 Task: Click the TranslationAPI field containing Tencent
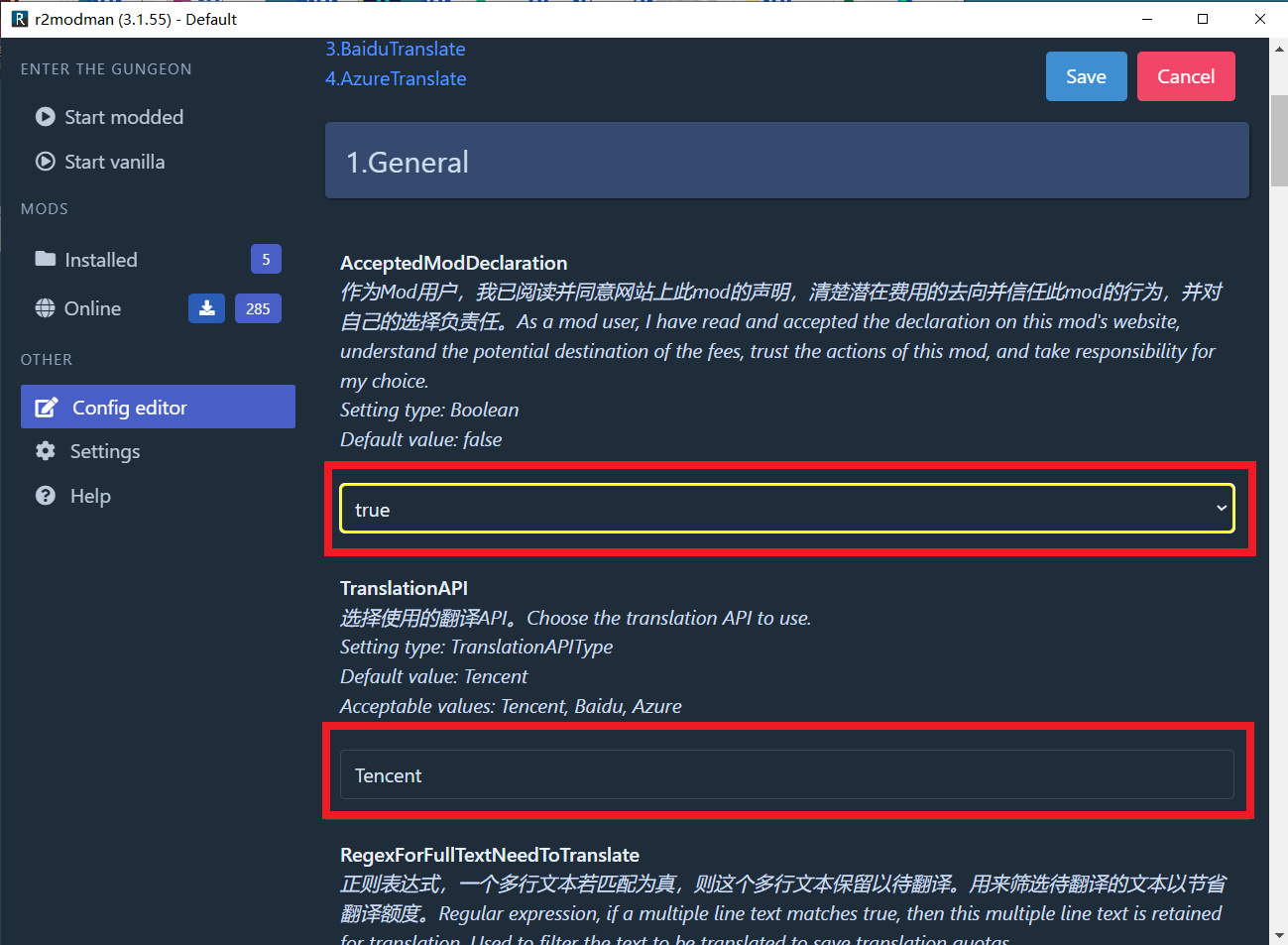click(x=787, y=774)
